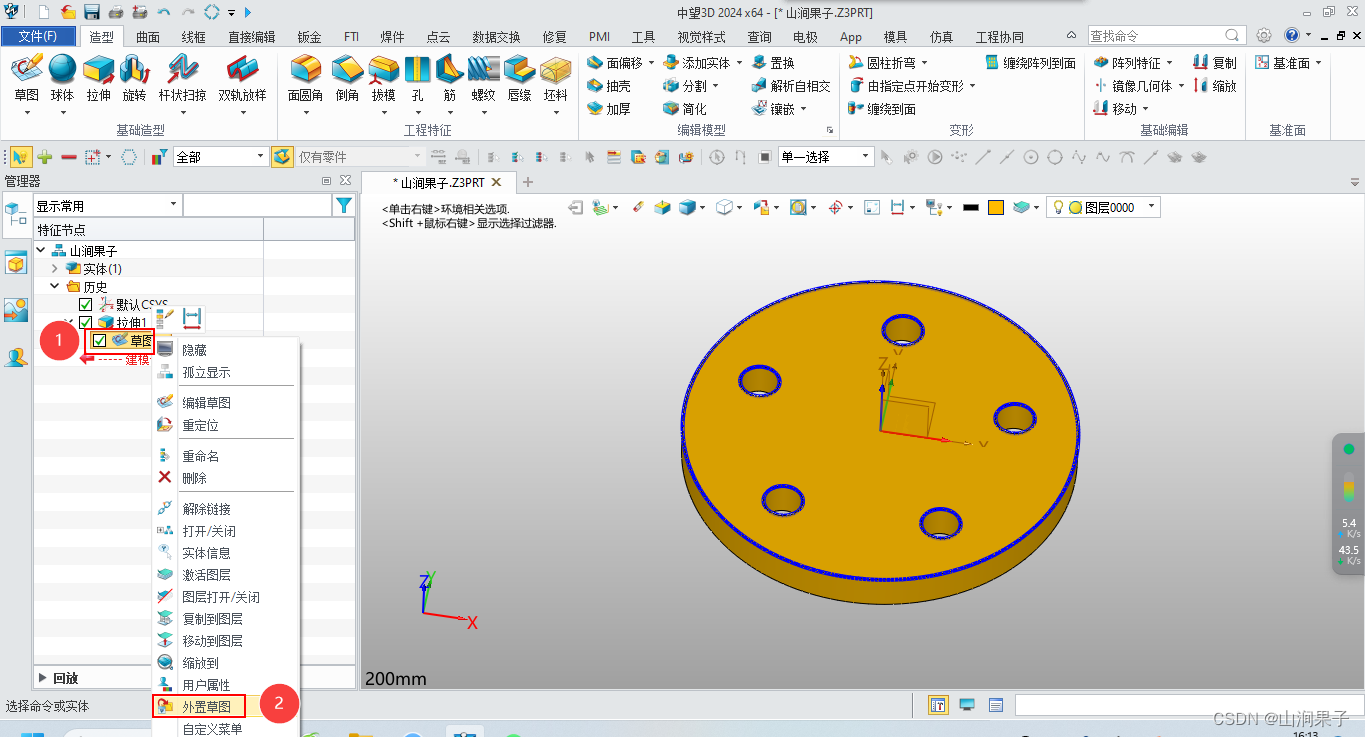Image resolution: width=1365 pixels, height=737 pixels.
Task: Click the black line color swatch
Action: point(970,207)
